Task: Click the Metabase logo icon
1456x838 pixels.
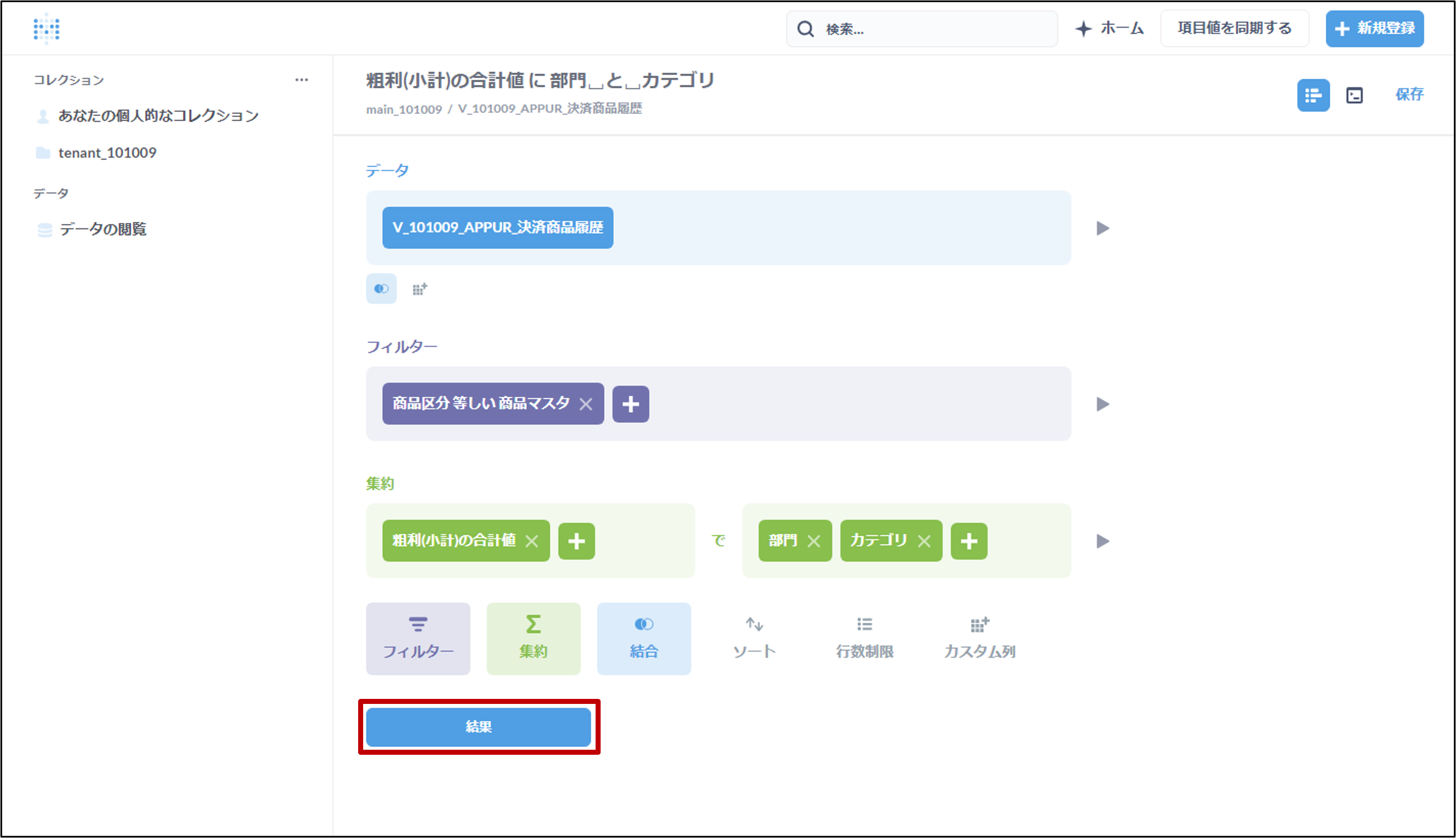Action: 46,28
